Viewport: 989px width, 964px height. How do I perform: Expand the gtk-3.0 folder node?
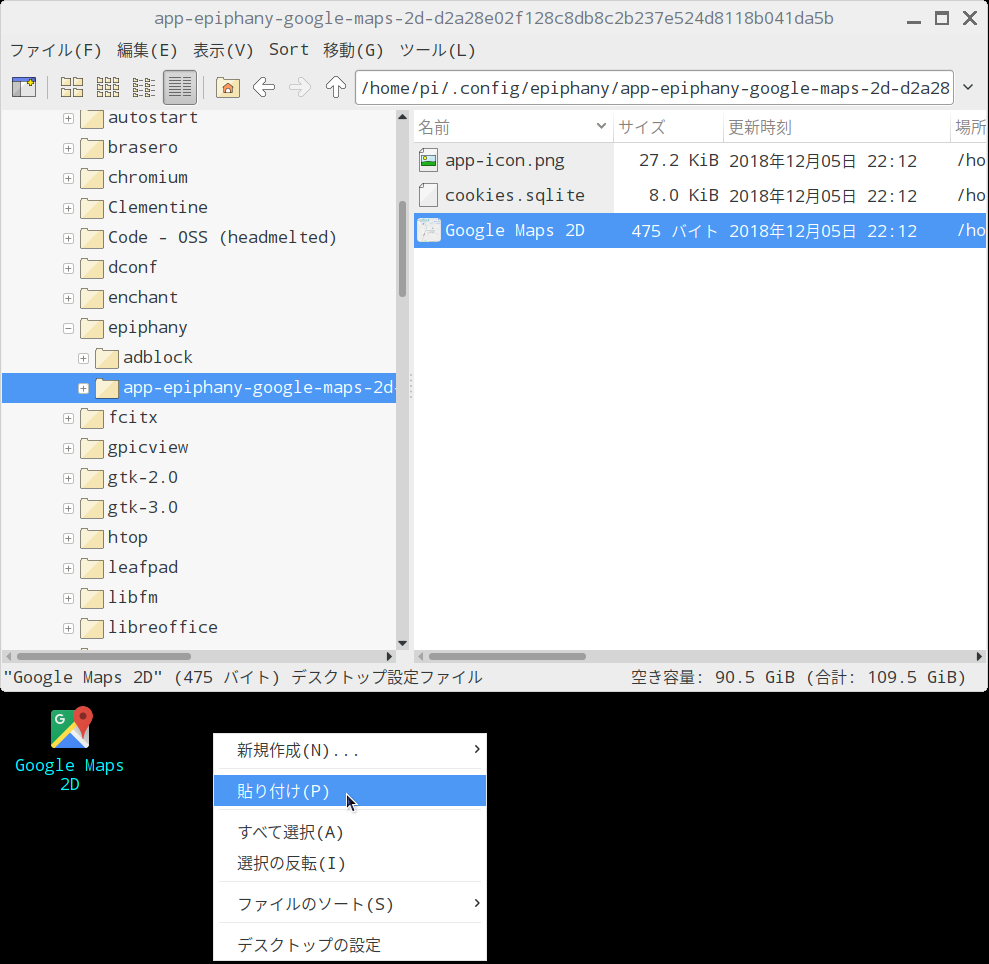pos(68,508)
